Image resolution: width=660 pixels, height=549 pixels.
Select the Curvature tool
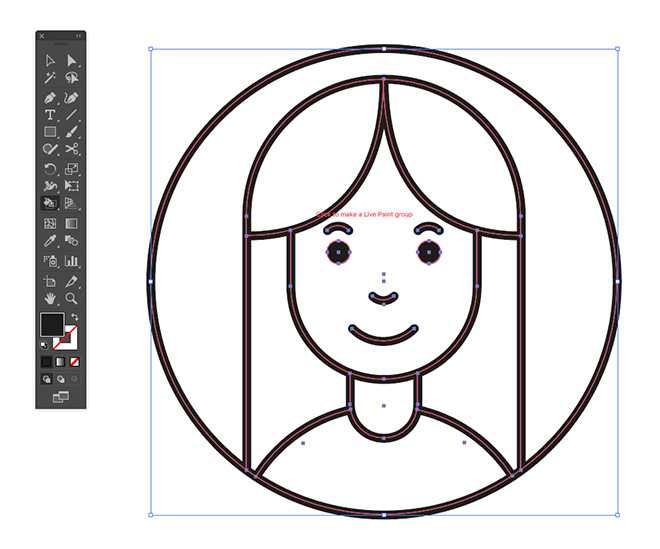coord(71,98)
